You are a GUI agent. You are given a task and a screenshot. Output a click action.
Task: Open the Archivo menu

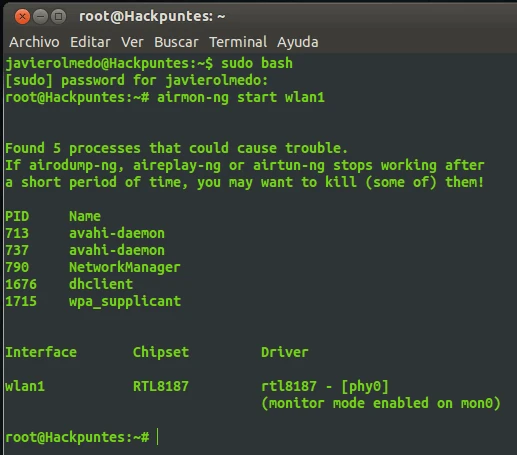click(x=34, y=42)
